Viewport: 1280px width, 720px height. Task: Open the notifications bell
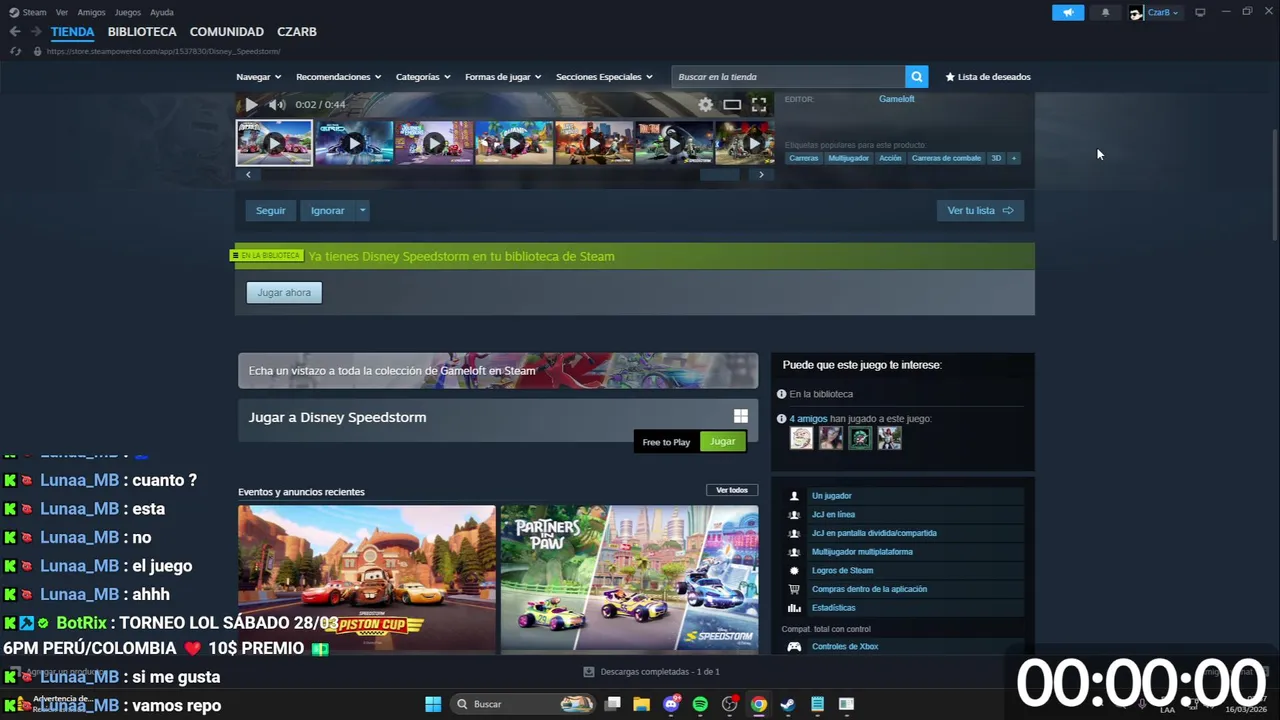1105,12
